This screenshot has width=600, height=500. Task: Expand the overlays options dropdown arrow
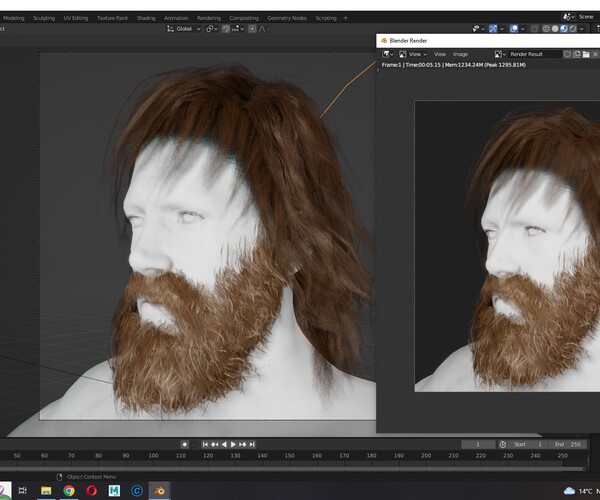[523, 29]
